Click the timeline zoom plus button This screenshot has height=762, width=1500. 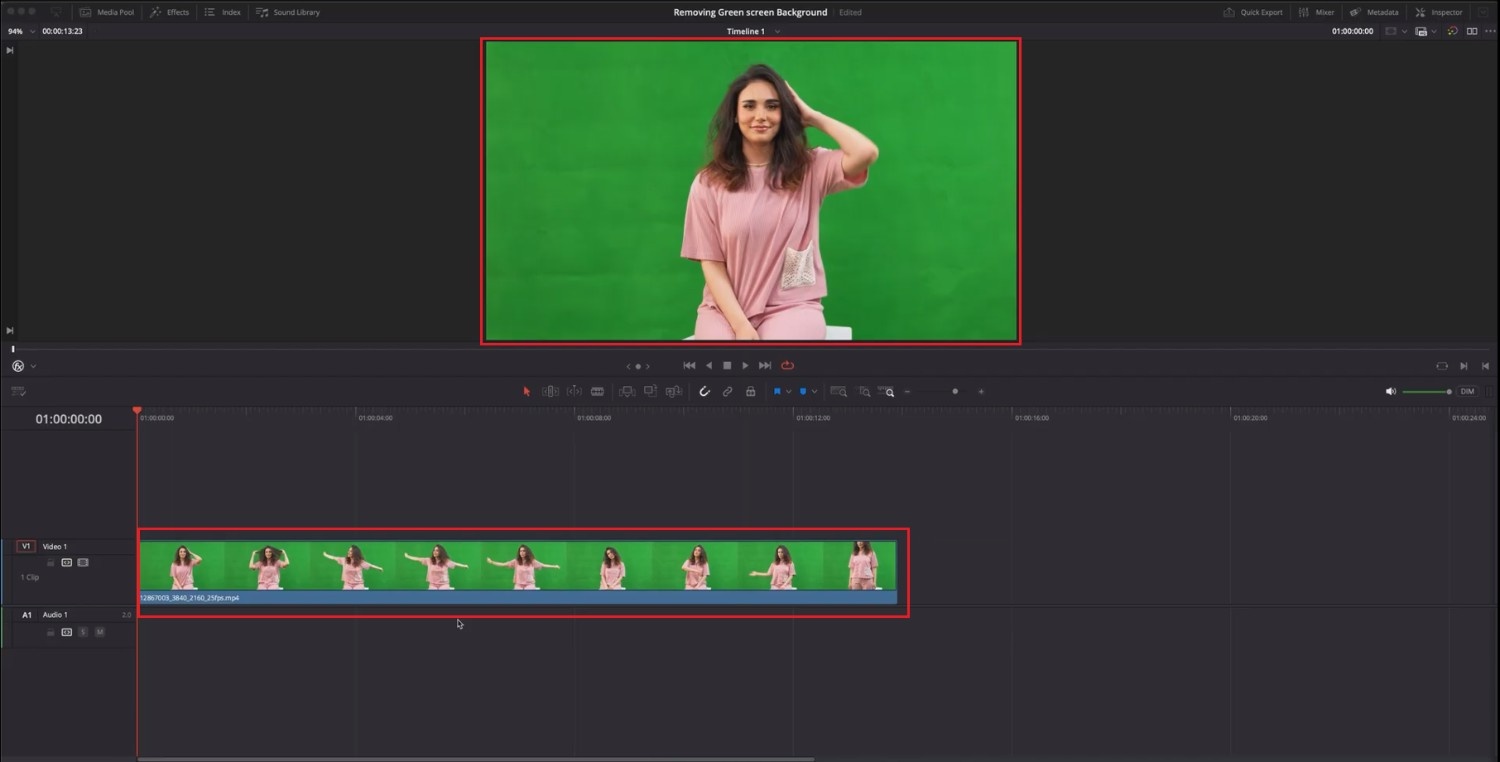coord(981,392)
